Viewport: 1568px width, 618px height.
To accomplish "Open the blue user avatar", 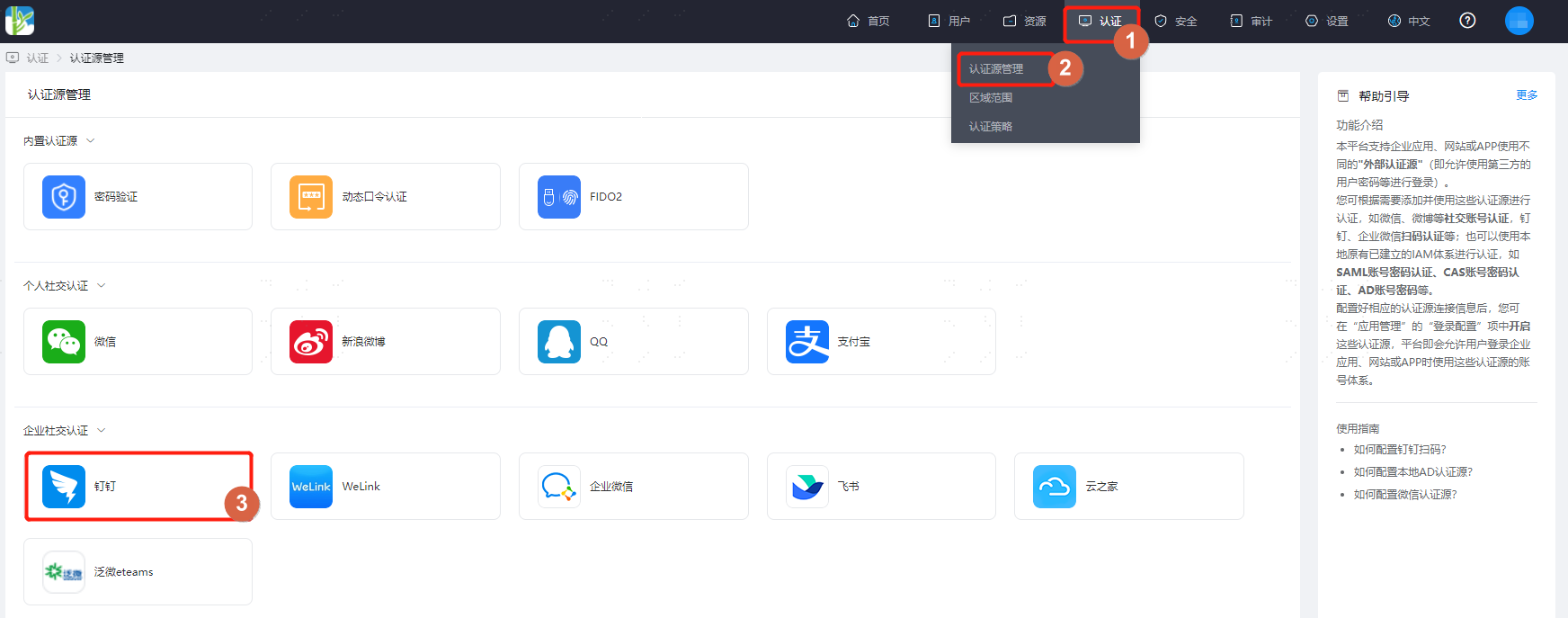I will 1519,20.
